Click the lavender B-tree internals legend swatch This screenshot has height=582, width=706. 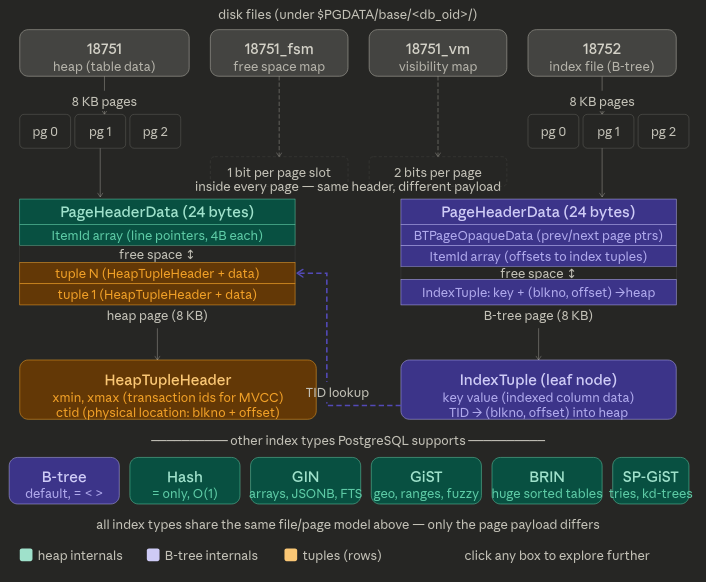click(153, 555)
